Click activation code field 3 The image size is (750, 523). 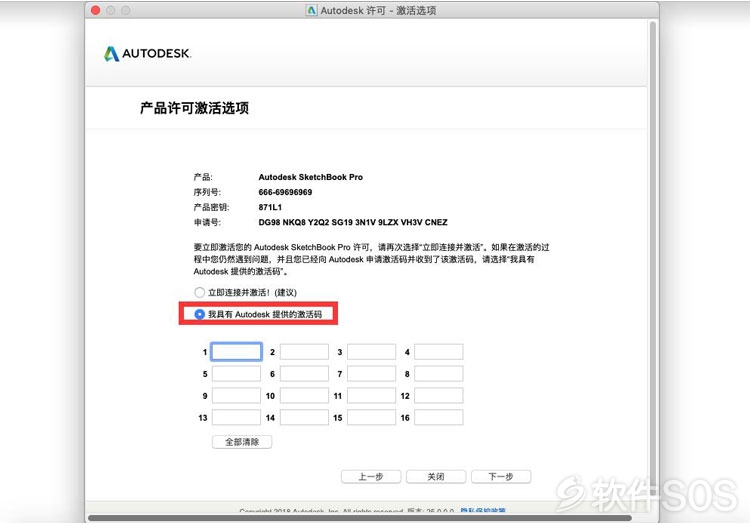(372, 352)
